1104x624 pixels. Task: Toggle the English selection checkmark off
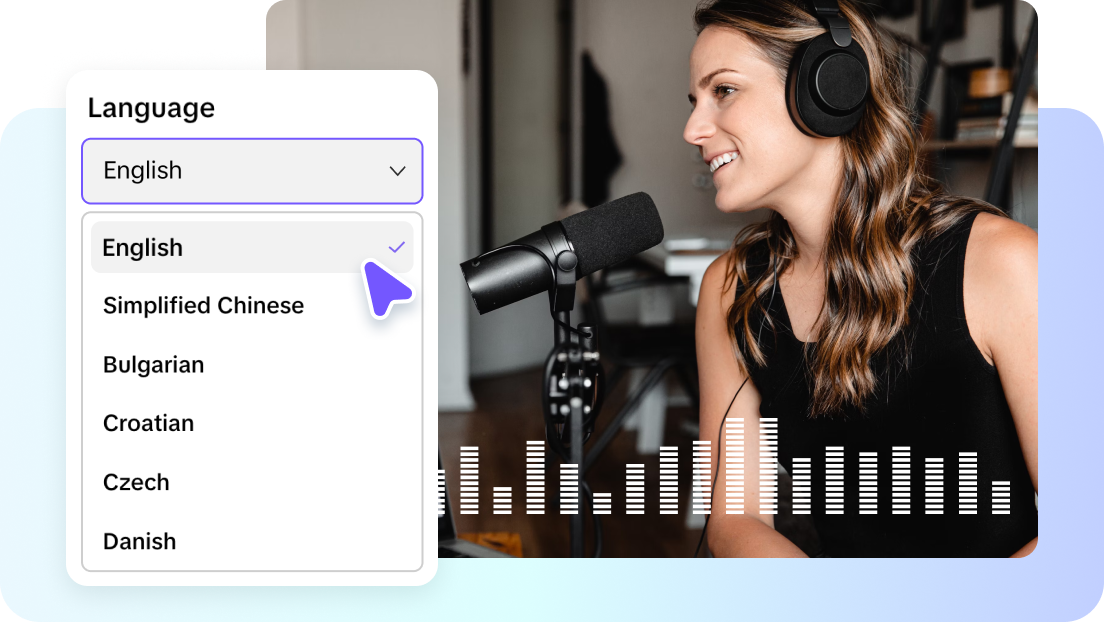[397, 247]
